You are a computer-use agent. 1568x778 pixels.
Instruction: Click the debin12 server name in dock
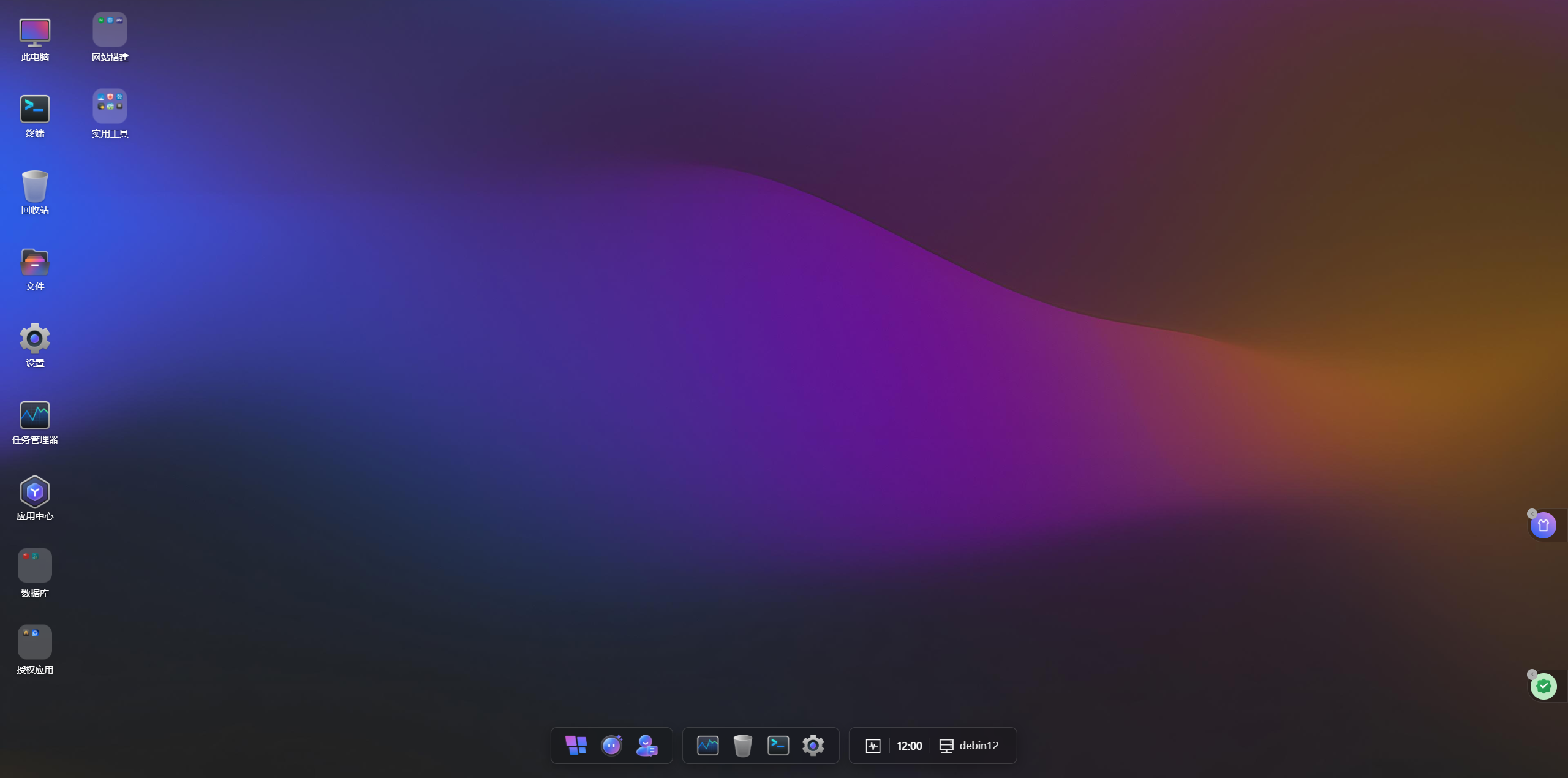(978, 746)
